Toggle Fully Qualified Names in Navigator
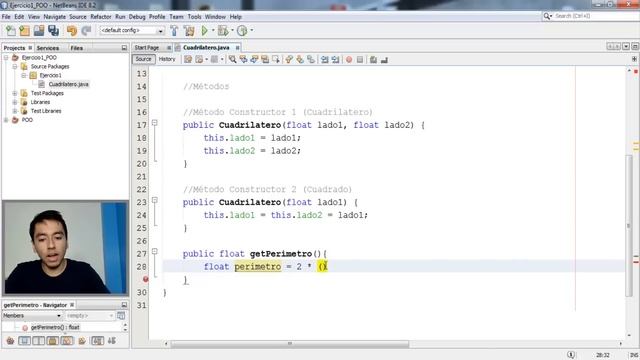The width and height of the screenshot is (640, 360). [82, 340]
